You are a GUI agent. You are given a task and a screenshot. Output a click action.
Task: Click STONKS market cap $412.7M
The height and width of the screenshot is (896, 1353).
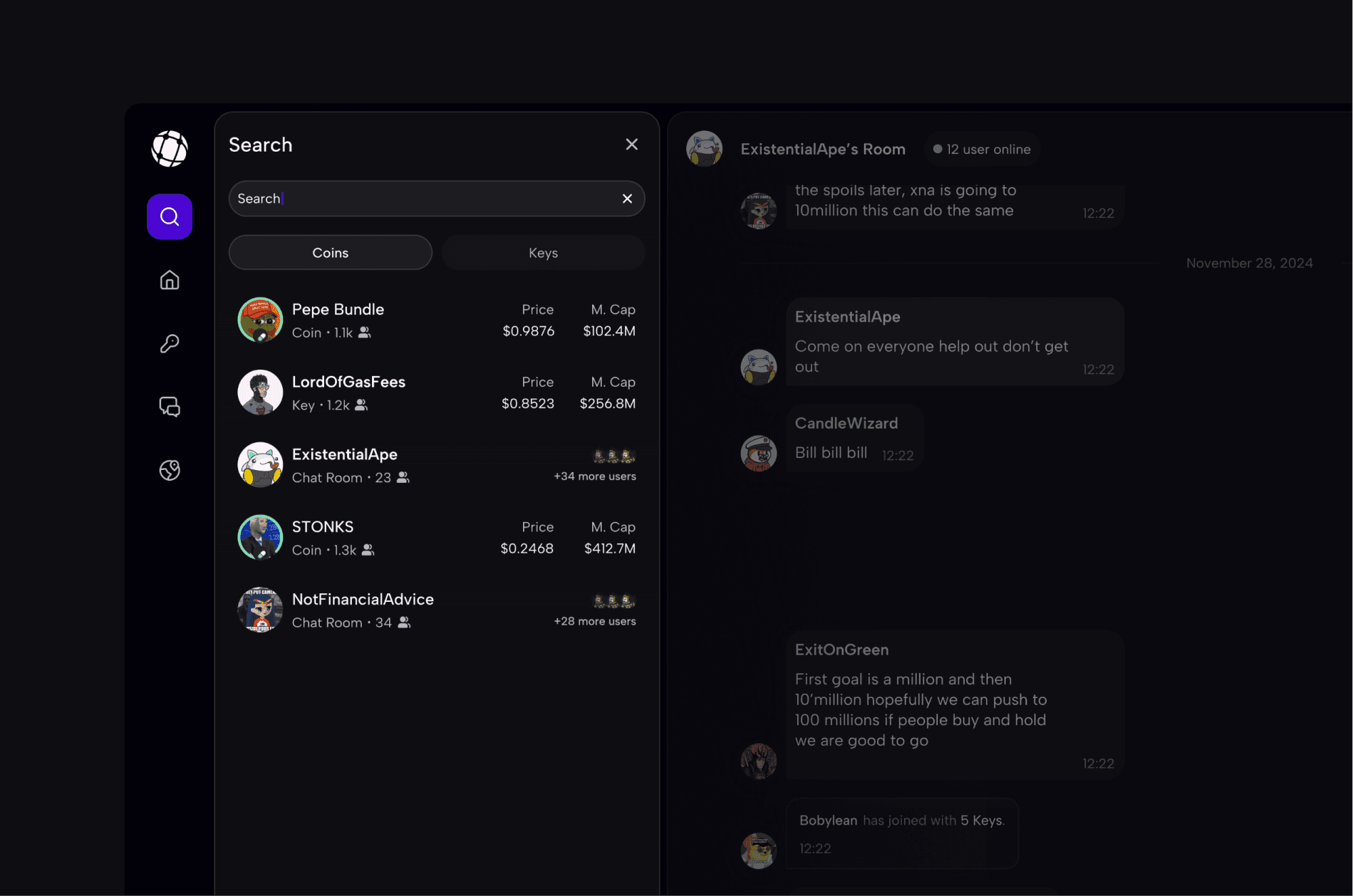[x=610, y=549]
